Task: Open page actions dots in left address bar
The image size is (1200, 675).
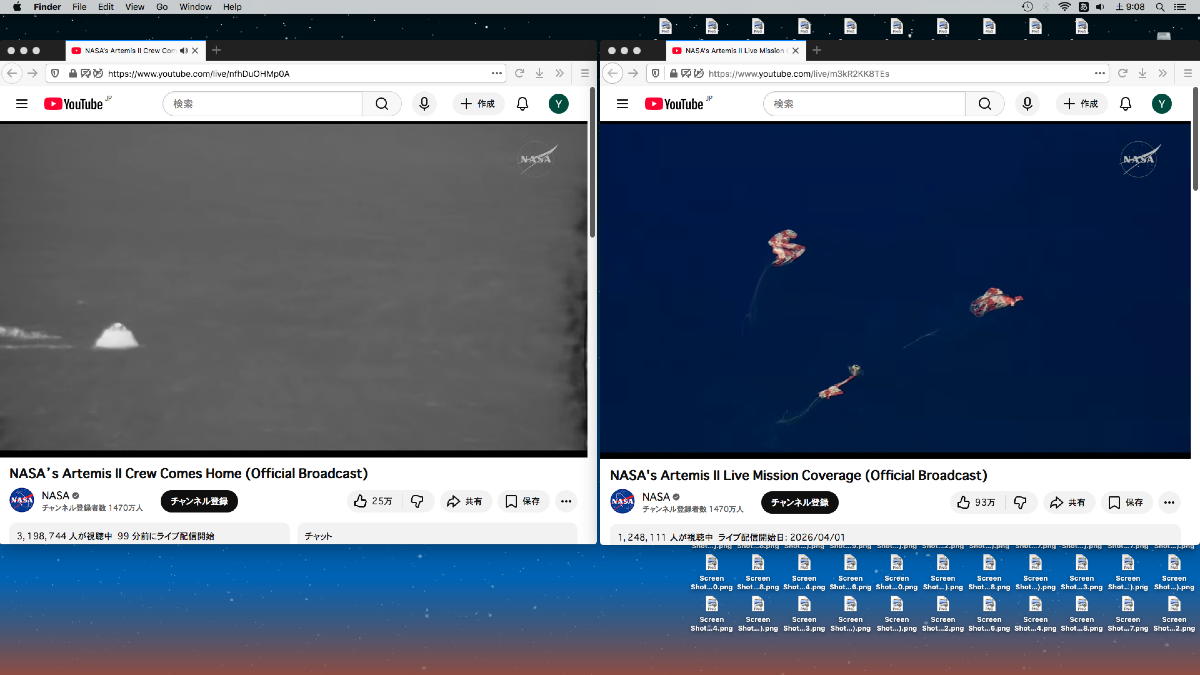Action: pyautogui.click(x=497, y=73)
